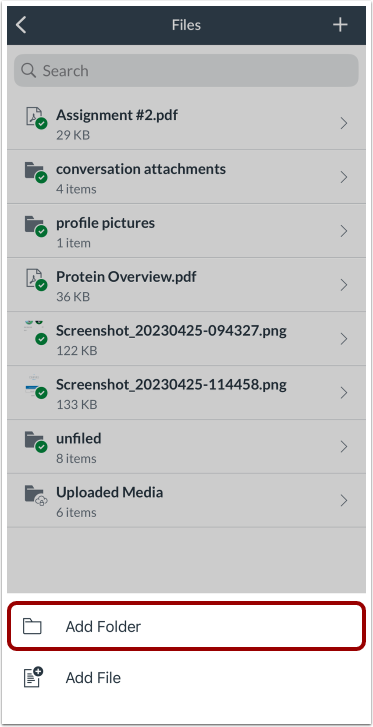Expand chevron for Assignment #2.pdf

[344, 123]
